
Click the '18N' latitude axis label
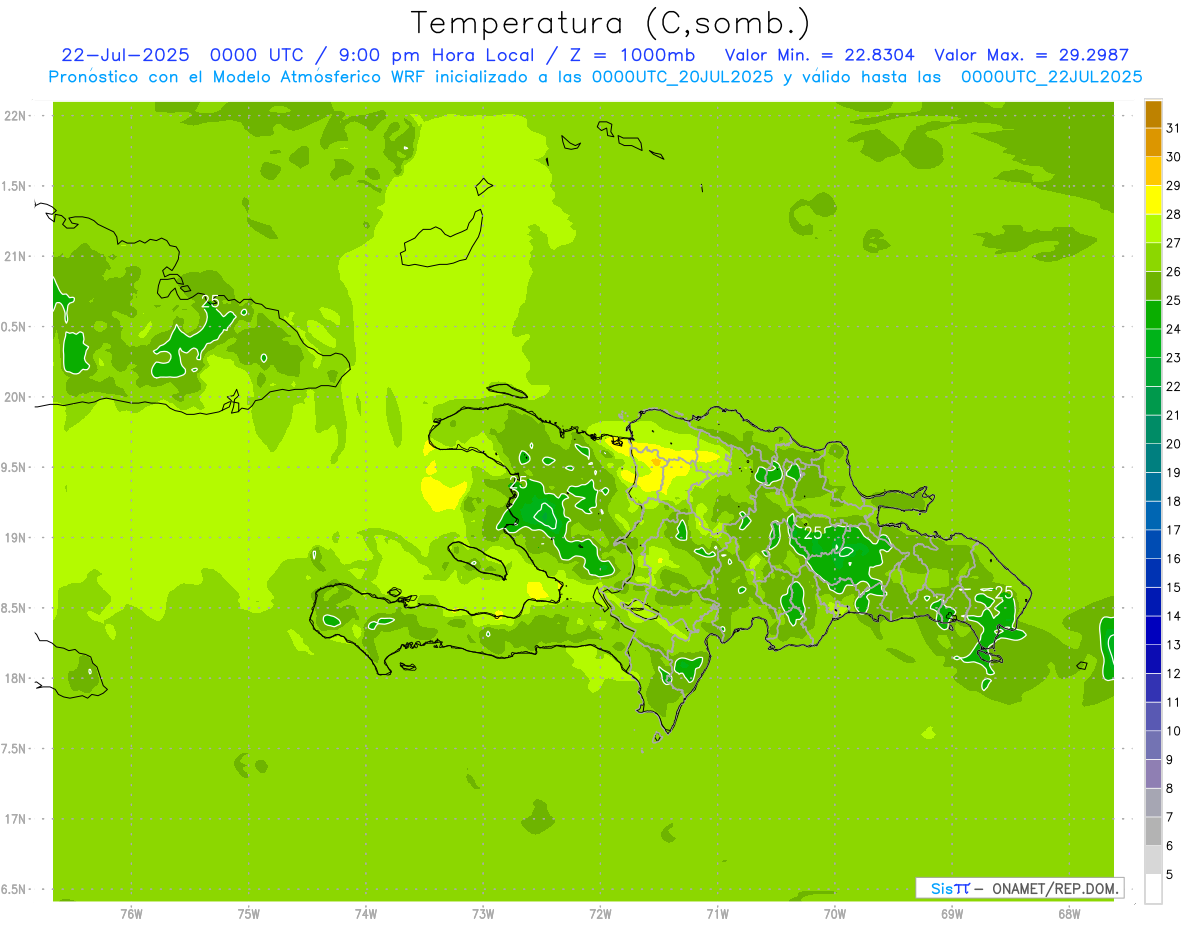click(16, 678)
